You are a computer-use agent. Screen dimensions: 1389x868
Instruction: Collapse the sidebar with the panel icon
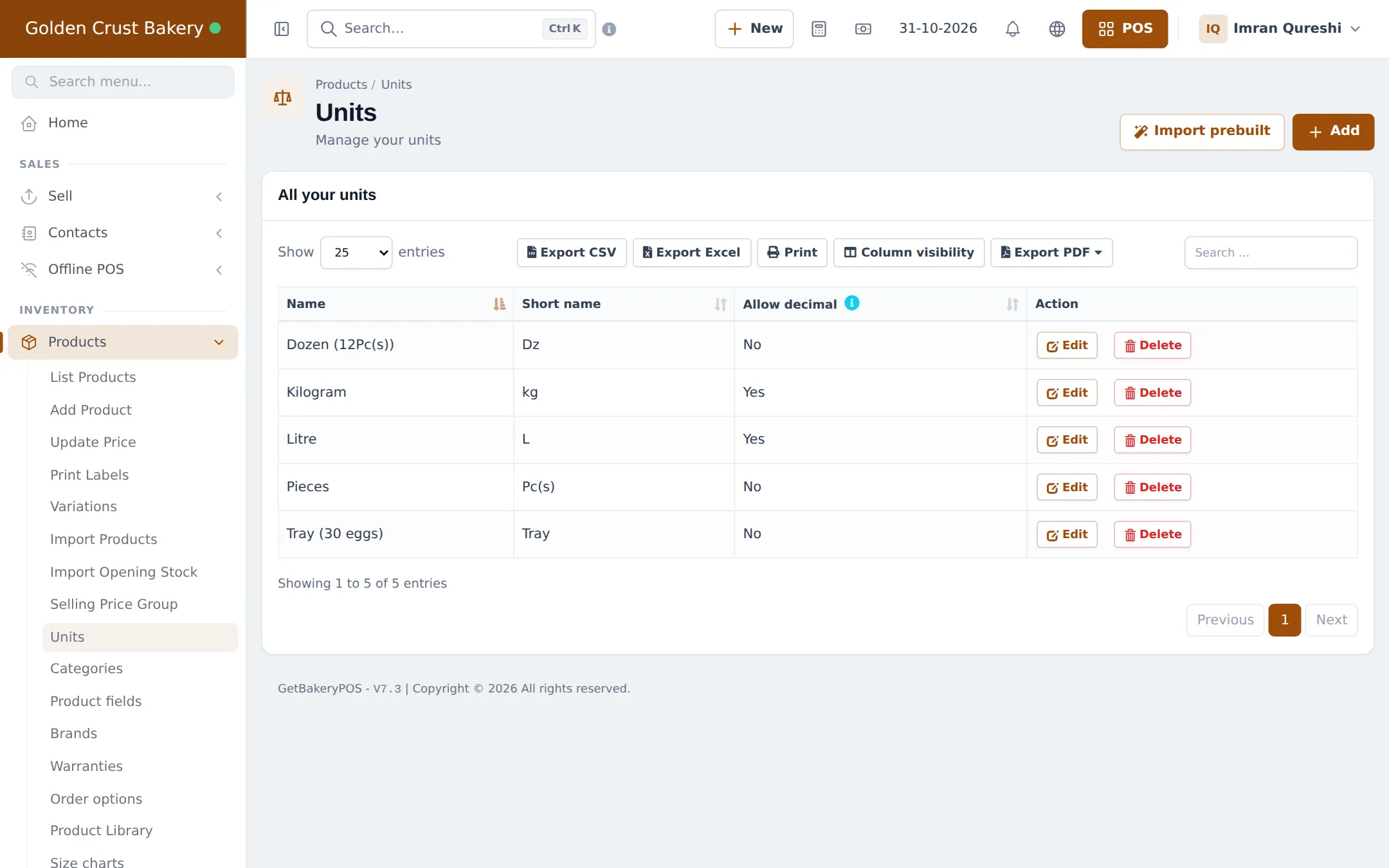(282, 29)
